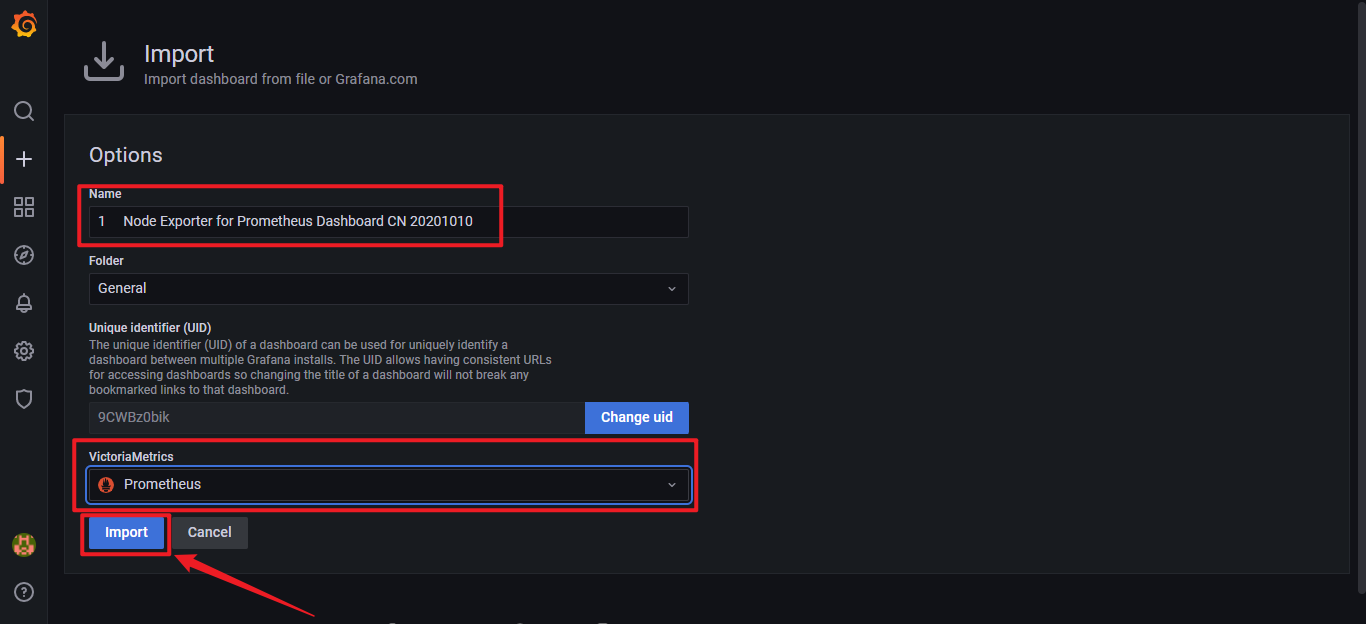Click the UID field showing 9CWBz0bik
This screenshot has height=624, width=1366.
coord(337,417)
